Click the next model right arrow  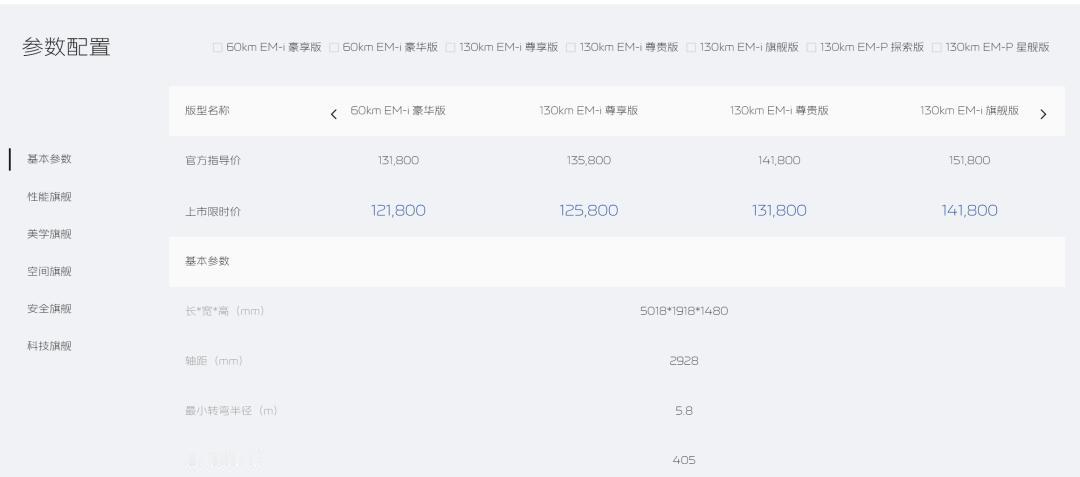(1044, 113)
